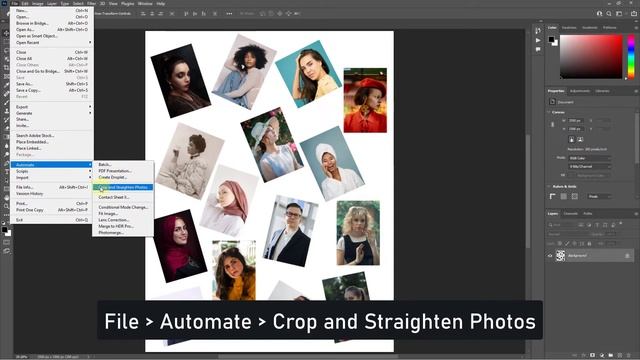The image size is (640, 360).
Task: Click the rulers icon under Rulers & Grids
Action: tap(552, 196)
